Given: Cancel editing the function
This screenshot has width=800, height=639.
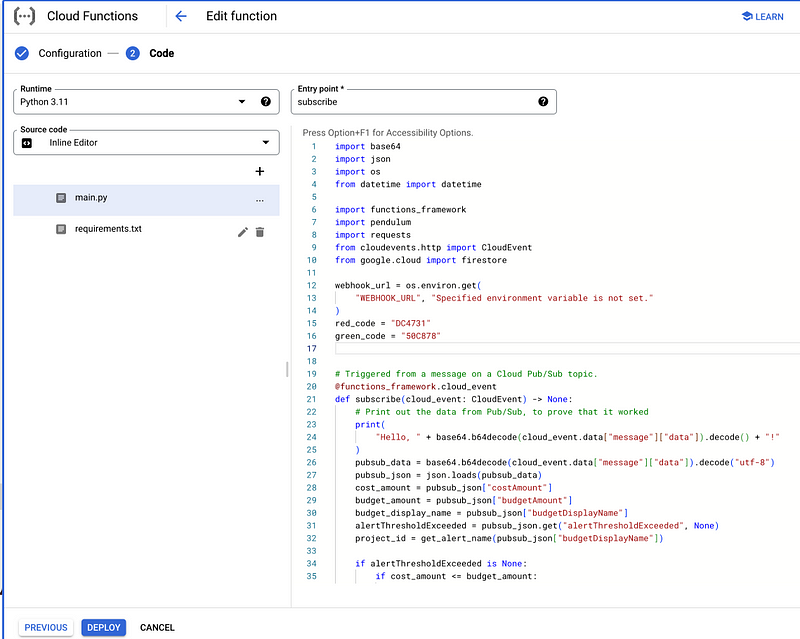Looking at the screenshot, I should pyautogui.click(x=157, y=627).
